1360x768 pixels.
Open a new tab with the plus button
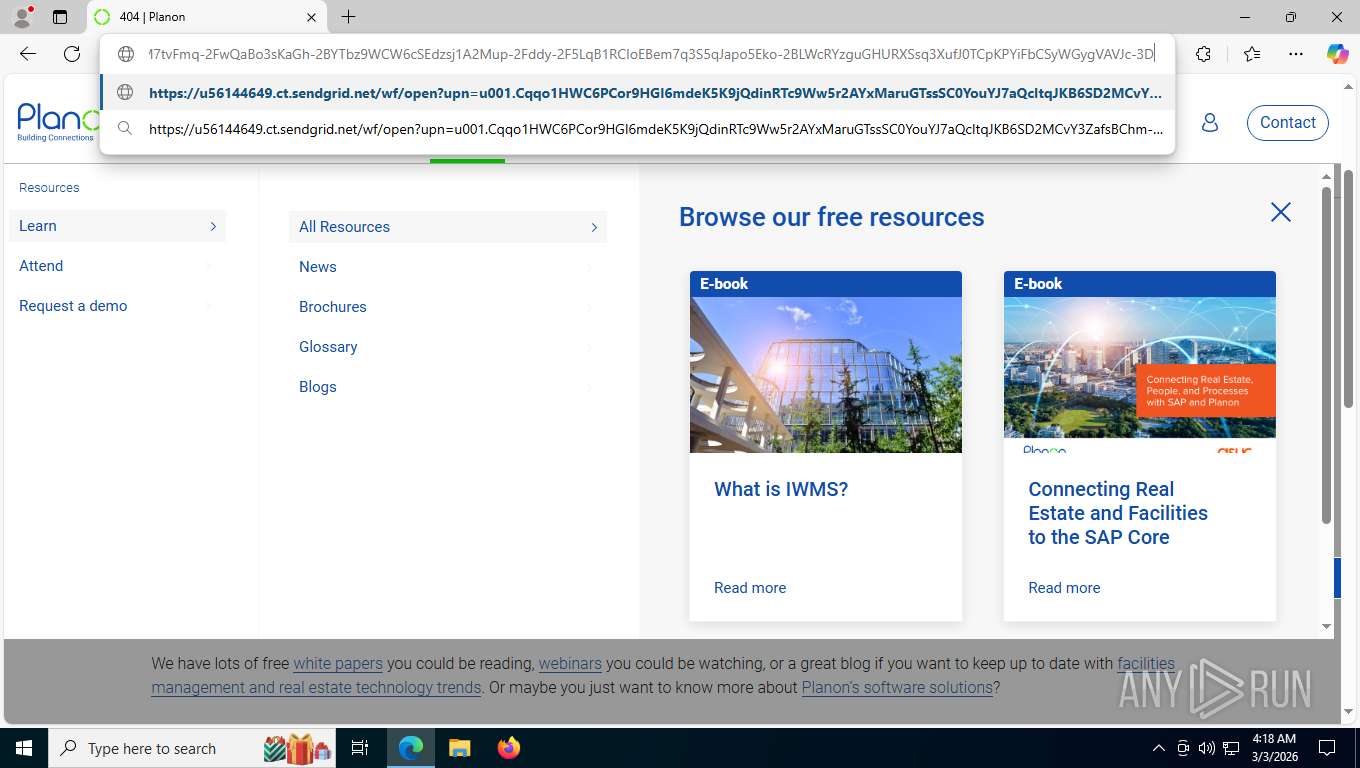pos(348,17)
